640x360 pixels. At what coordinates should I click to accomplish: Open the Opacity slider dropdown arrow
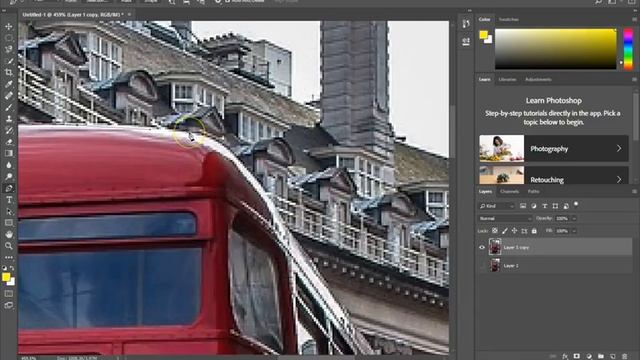tap(574, 219)
